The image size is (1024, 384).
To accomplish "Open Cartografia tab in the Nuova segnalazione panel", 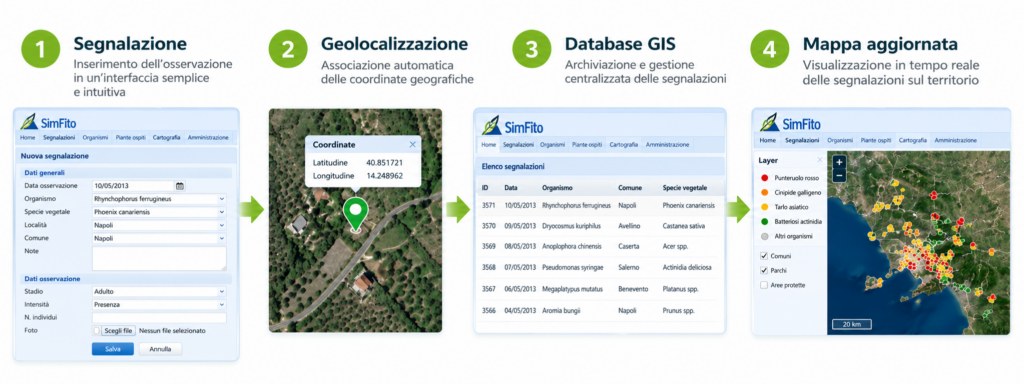I will click(x=167, y=138).
